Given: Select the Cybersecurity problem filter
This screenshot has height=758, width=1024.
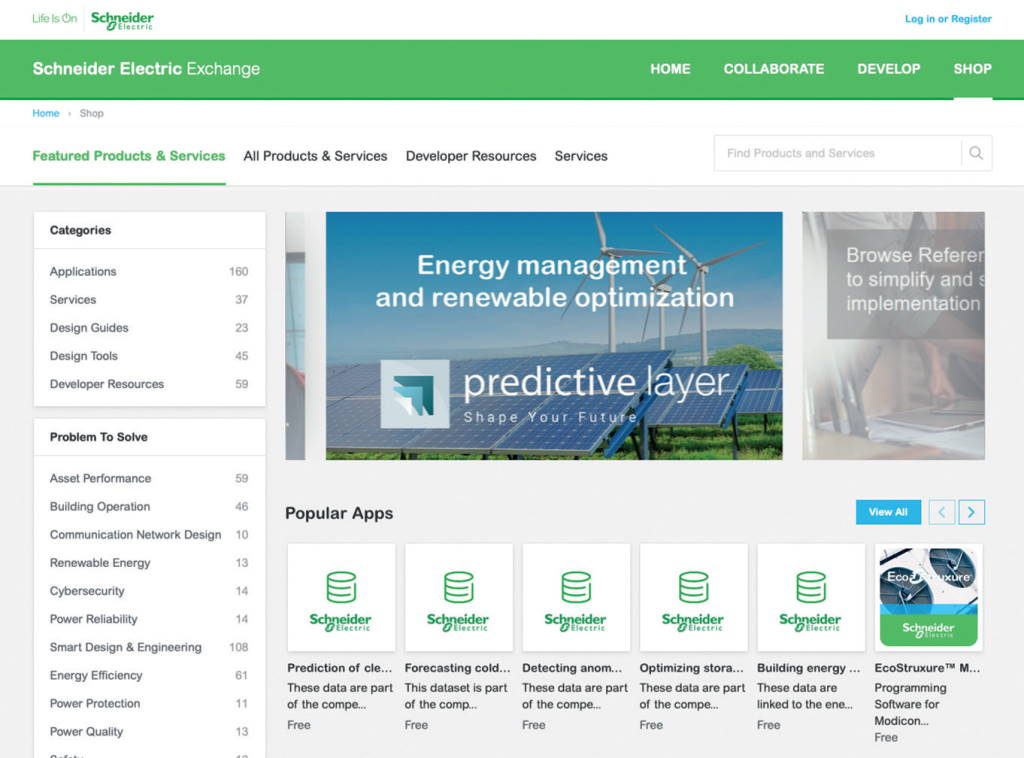Looking at the screenshot, I should (x=87, y=591).
